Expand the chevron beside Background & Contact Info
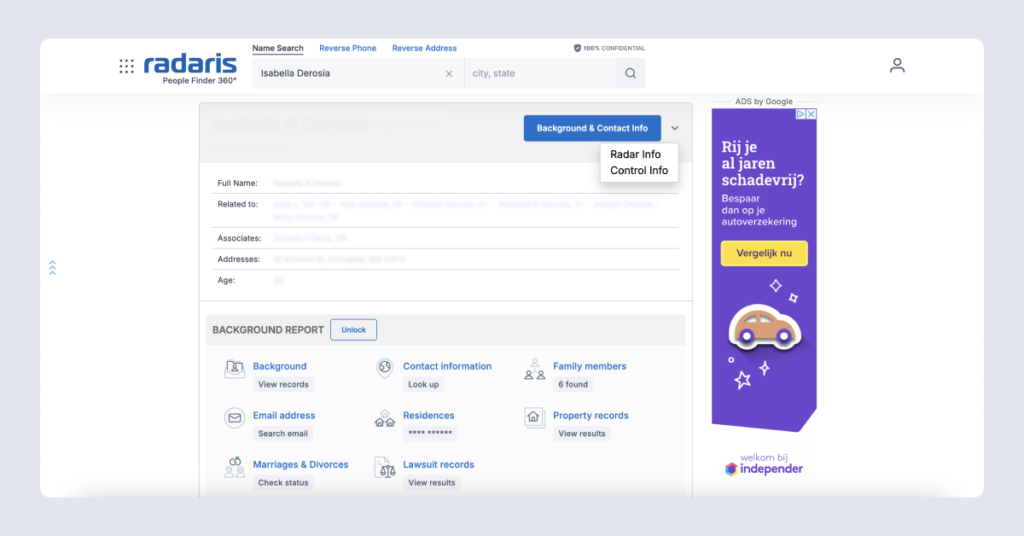Image resolution: width=1024 pixels, height=536 pixels. pos(675,128)
